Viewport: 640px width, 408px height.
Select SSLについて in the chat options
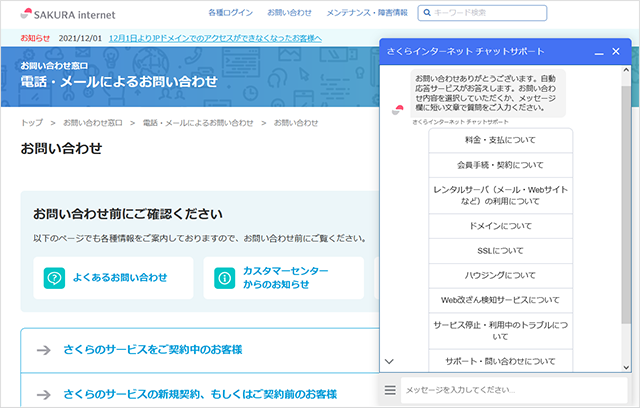(500, 250)
